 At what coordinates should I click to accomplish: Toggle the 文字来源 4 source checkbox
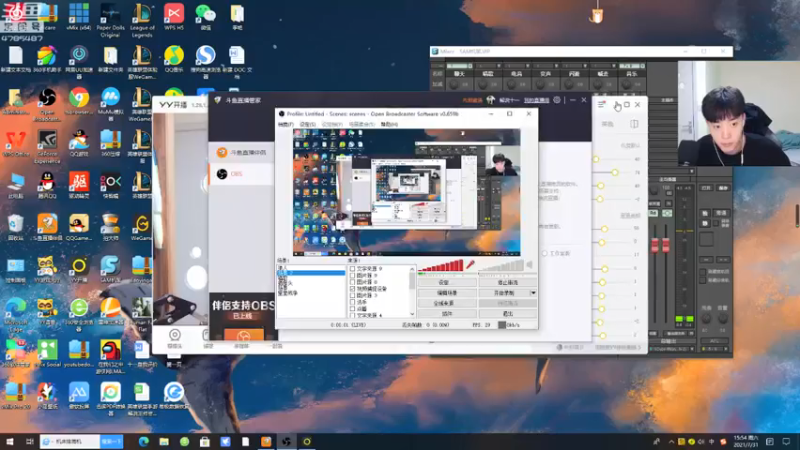click(353, 315)
